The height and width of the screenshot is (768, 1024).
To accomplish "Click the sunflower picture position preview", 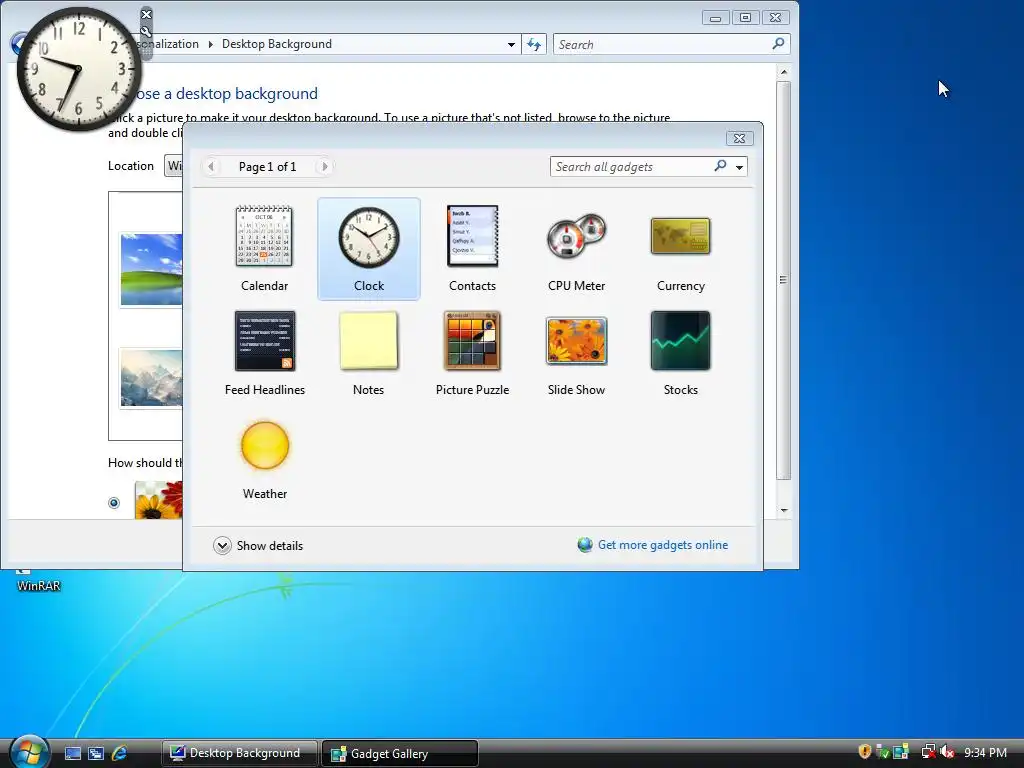I will tap(159, 500).
